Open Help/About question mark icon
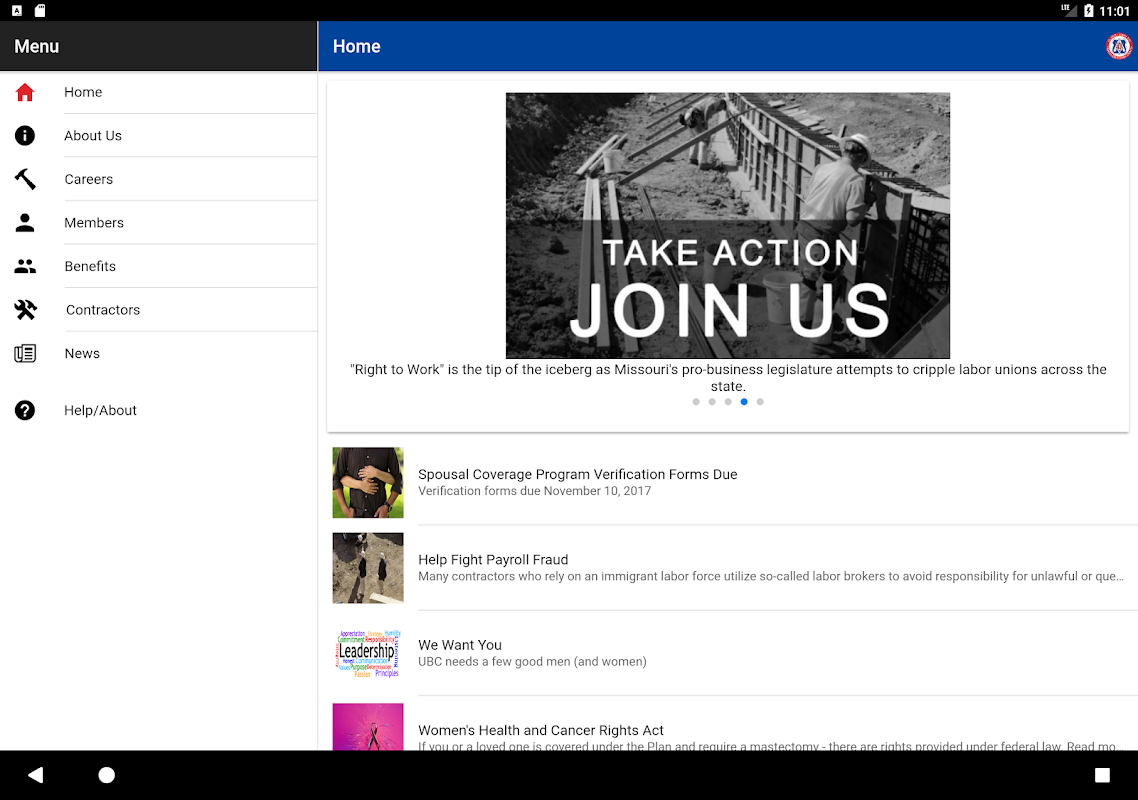 (x=25, y=410)
